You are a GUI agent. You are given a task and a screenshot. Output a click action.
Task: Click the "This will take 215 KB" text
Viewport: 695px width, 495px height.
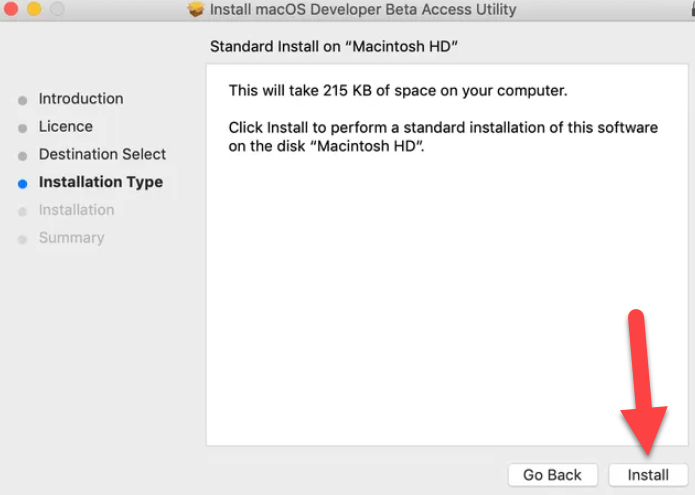[398, 91]
